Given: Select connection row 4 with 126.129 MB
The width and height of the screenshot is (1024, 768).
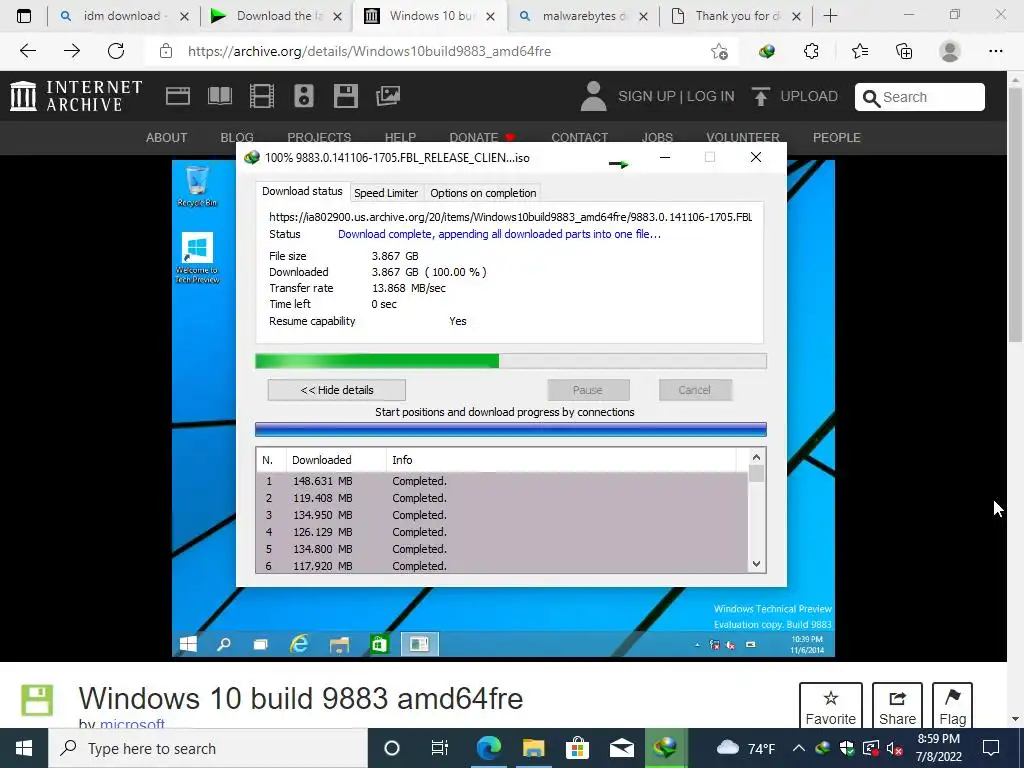Looking at the screenshot, I should pyautogui.click(x=502, y=532).
